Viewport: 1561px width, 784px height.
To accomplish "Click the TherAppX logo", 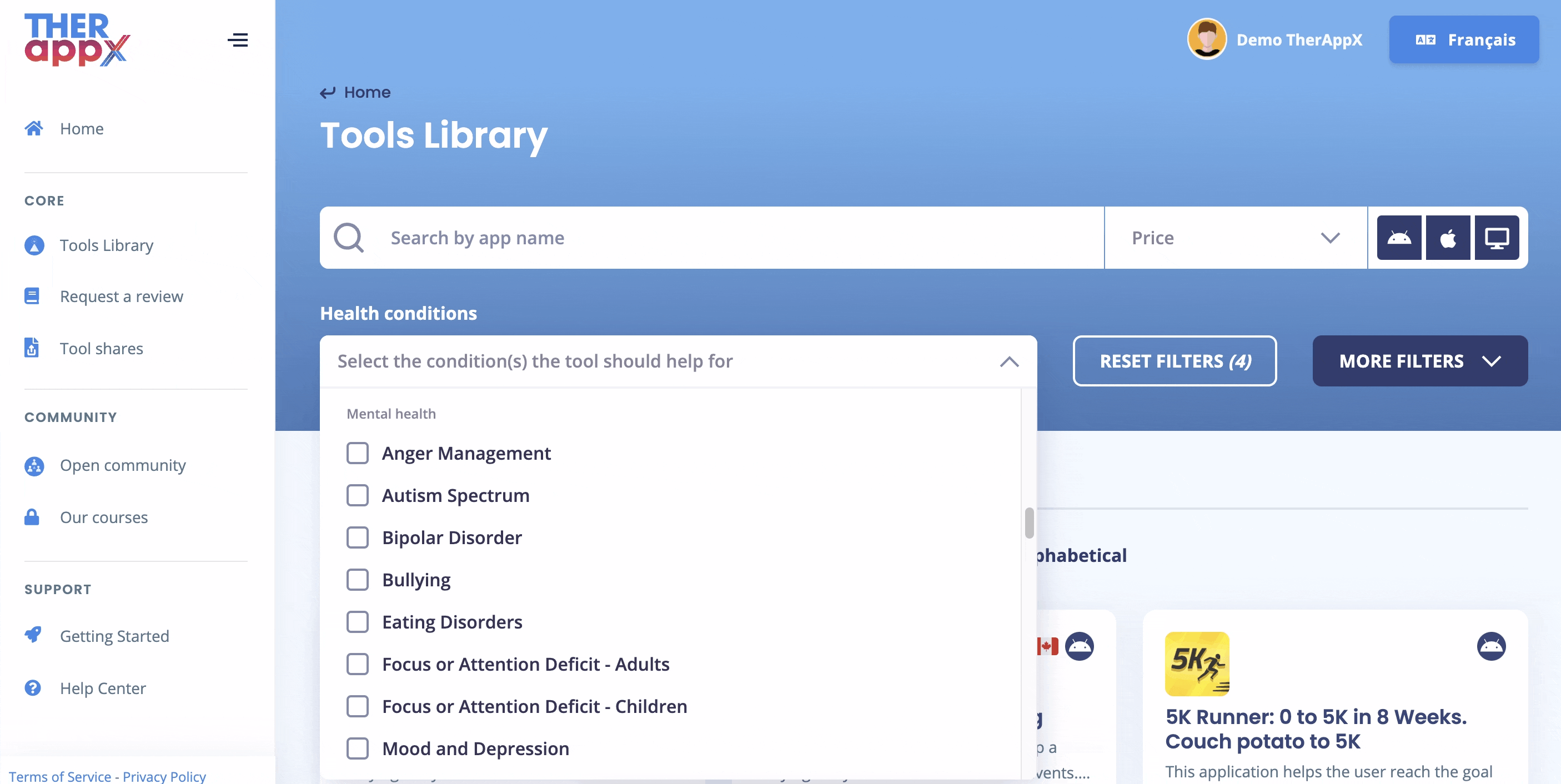I will [77, 39].
